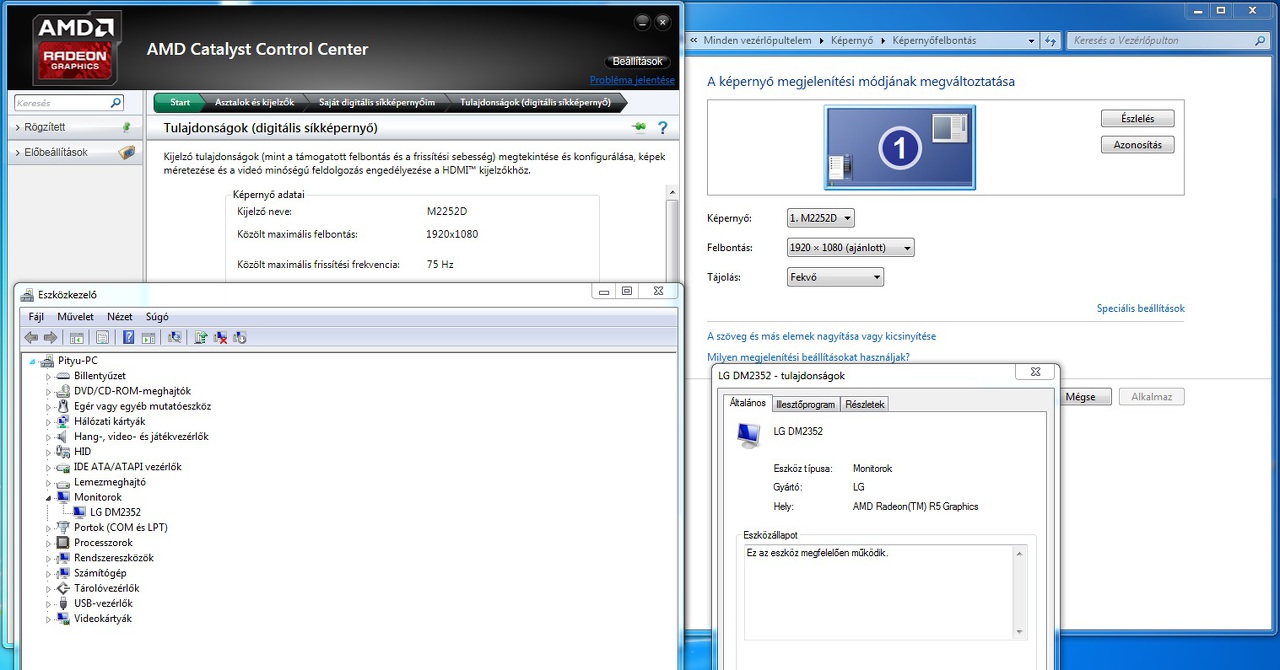Click the Képernyő breadcrumb in Vezérlőpult address bar
The height and width of the screenshot is (670, 1280).
point(852,41)
